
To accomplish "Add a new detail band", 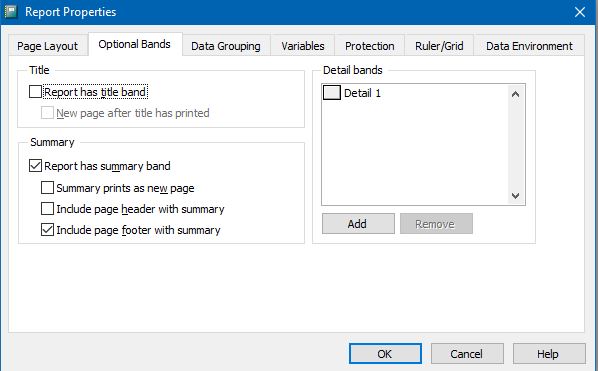I will click(358, 224).
